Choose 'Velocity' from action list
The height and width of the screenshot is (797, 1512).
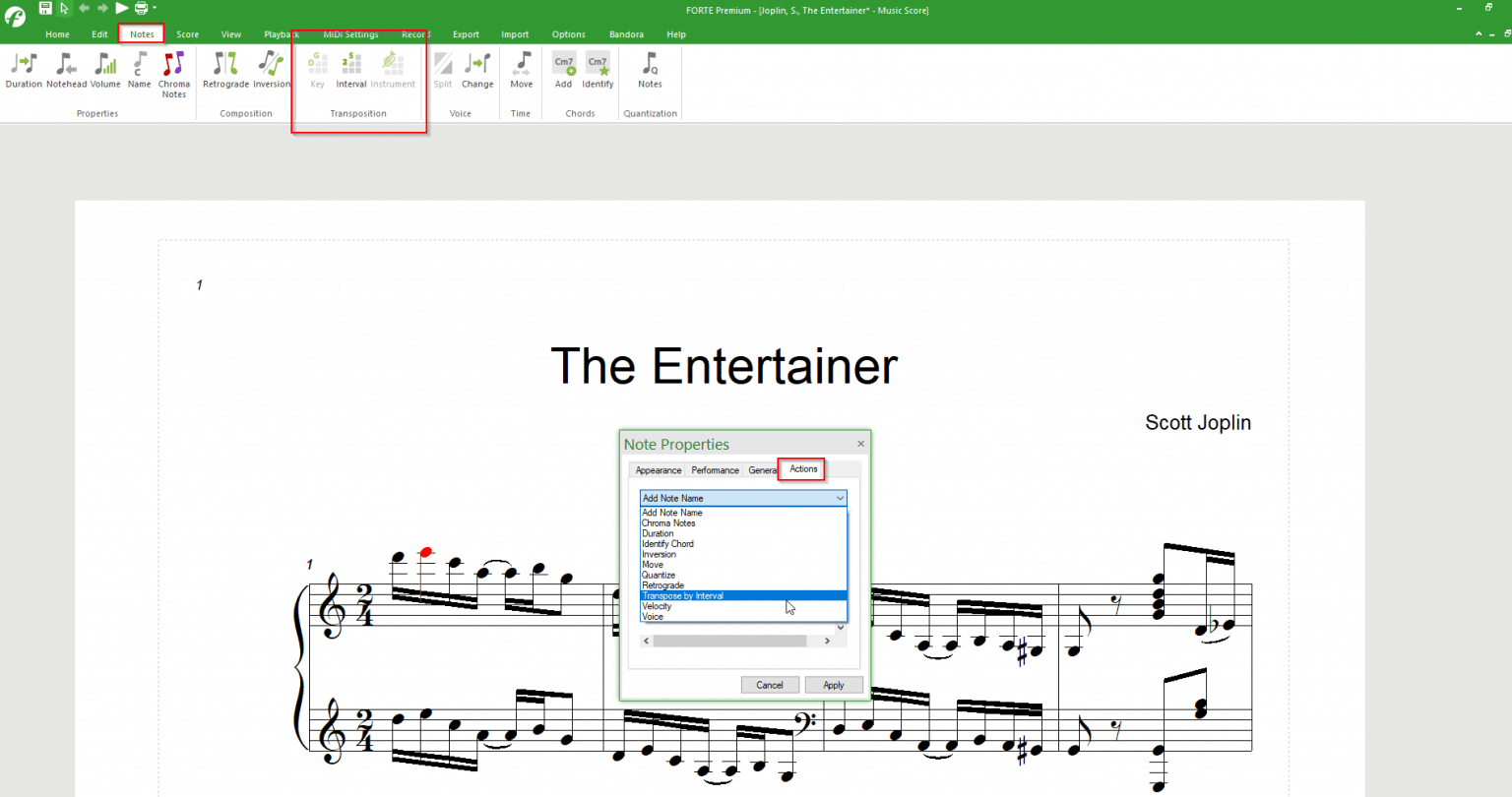click(743, 606)
